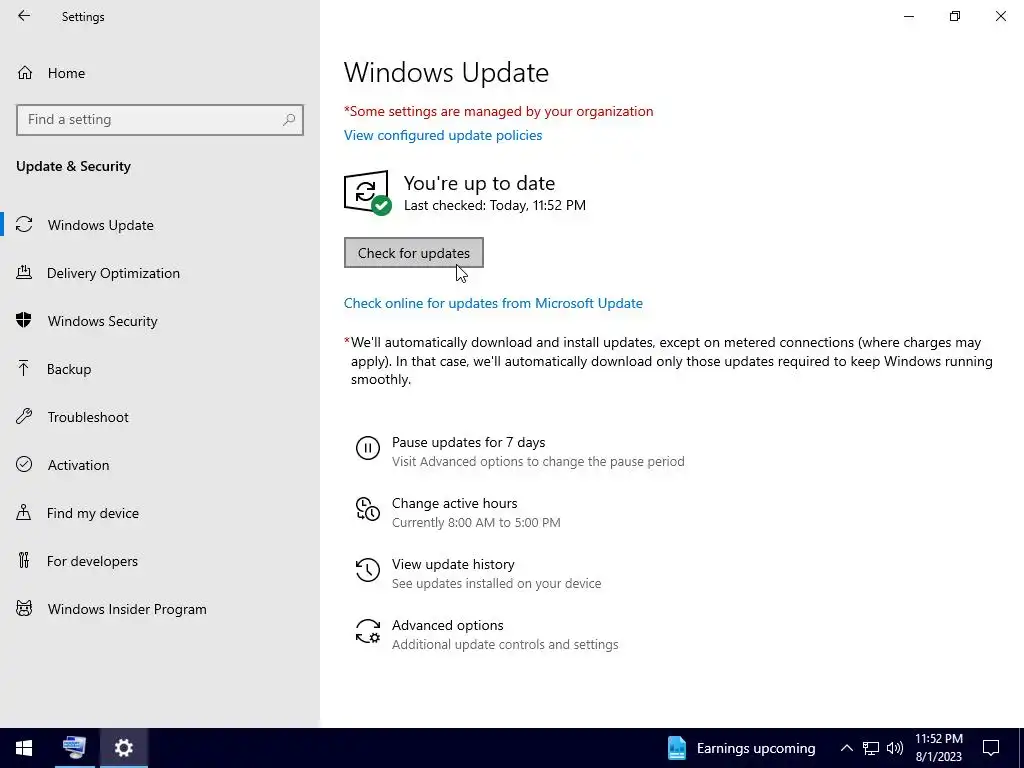This screenshot has height=768, width=1024.
Task: Click Check online for updates from Microsoft Update
Action: click(493, 303)
